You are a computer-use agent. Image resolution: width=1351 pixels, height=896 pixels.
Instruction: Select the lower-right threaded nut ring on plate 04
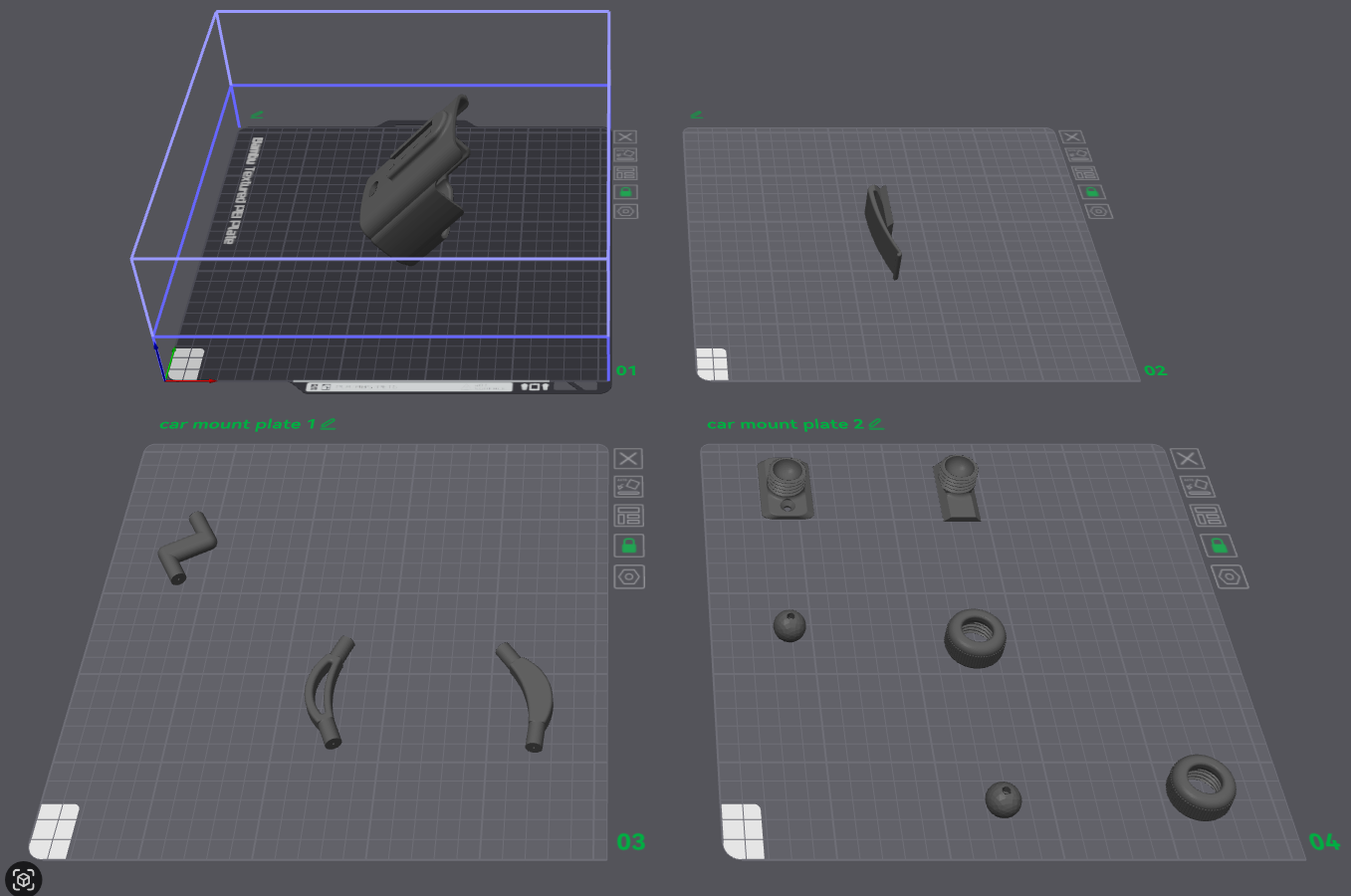pos(1201,786)
